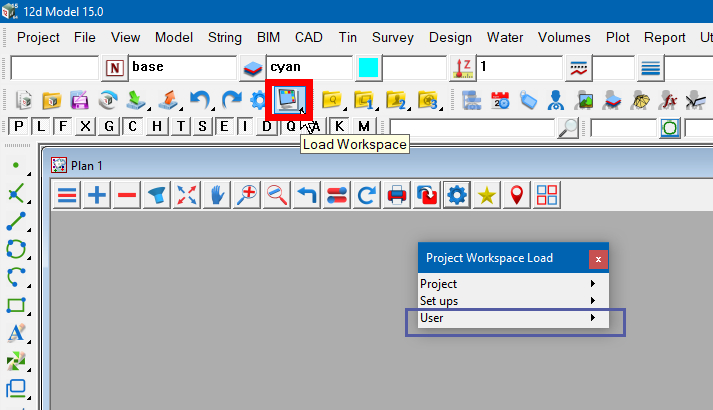Image resolution: width=713 pixels, height=410 pixels.
Task: Click the cyan colour name field
Action: [309, 67]
